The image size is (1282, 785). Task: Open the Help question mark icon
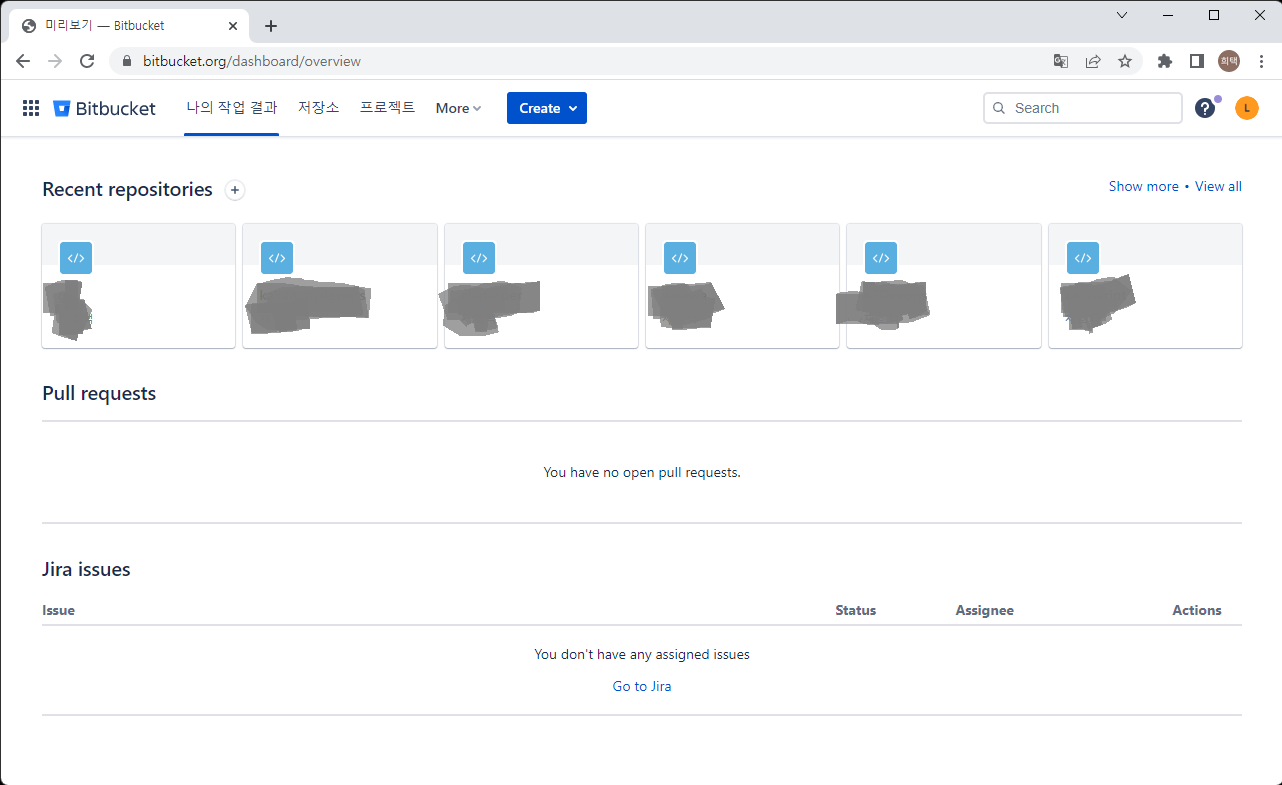click(x=1205, y=108)
